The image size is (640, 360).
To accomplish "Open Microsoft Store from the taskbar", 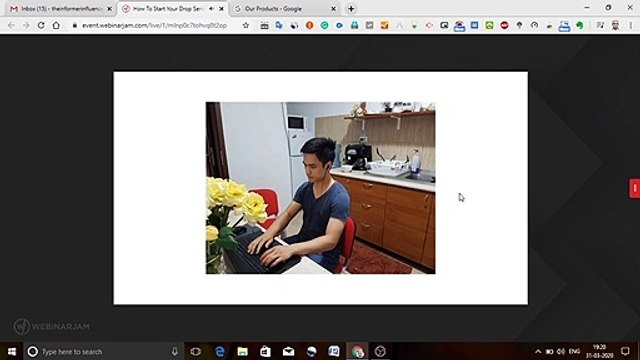I will [x=265, y=351].
